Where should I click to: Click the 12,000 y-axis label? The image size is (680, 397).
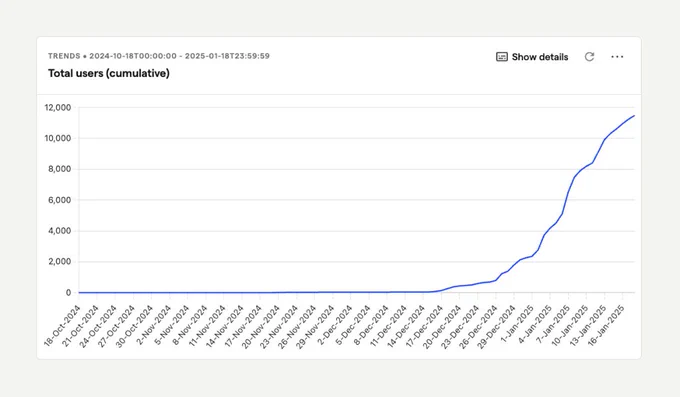(x=58, y=108)
